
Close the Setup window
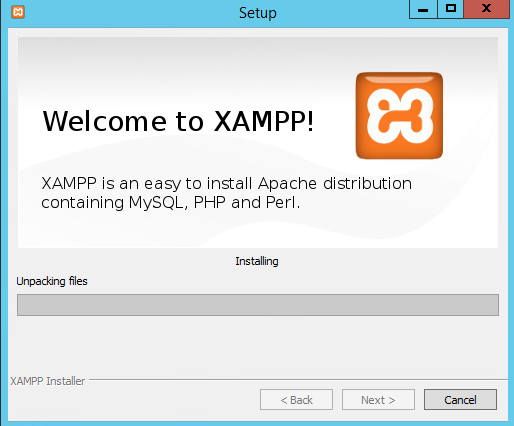(x=486, y=9)
